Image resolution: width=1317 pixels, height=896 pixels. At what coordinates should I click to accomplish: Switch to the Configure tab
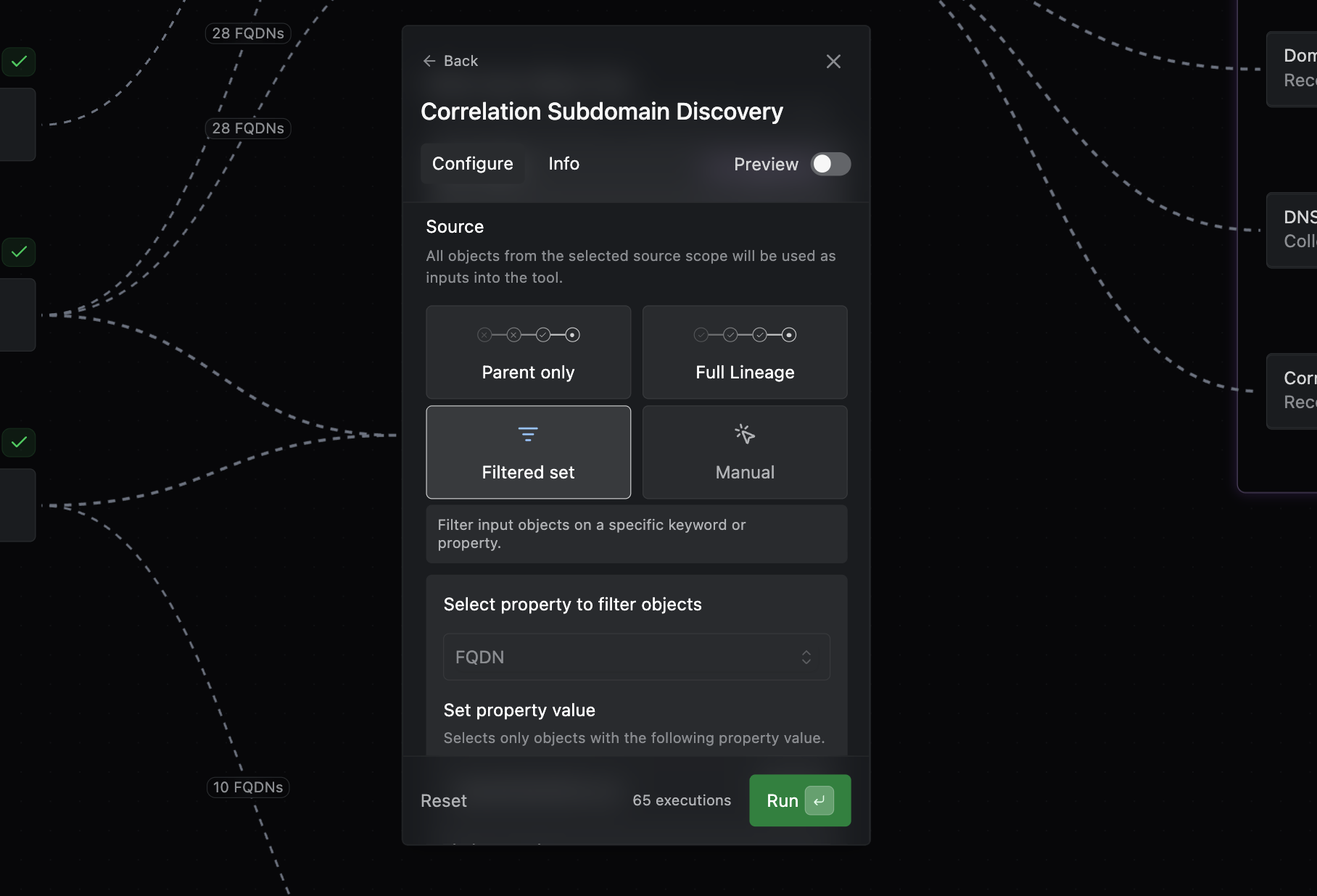472,164
